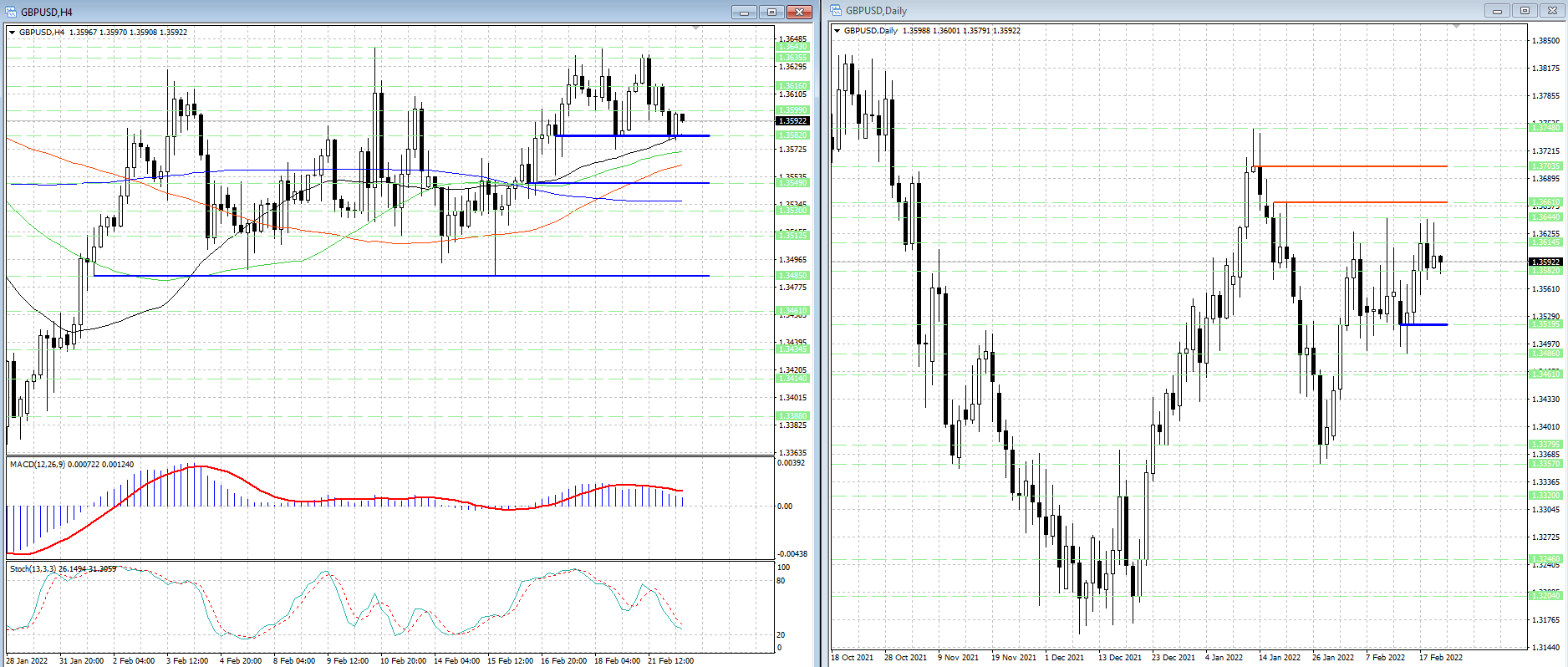This screenshot has height=667, width=1568.
Task: Click the GBPUSD,H4 window chart icon
Action: [12, 12]
